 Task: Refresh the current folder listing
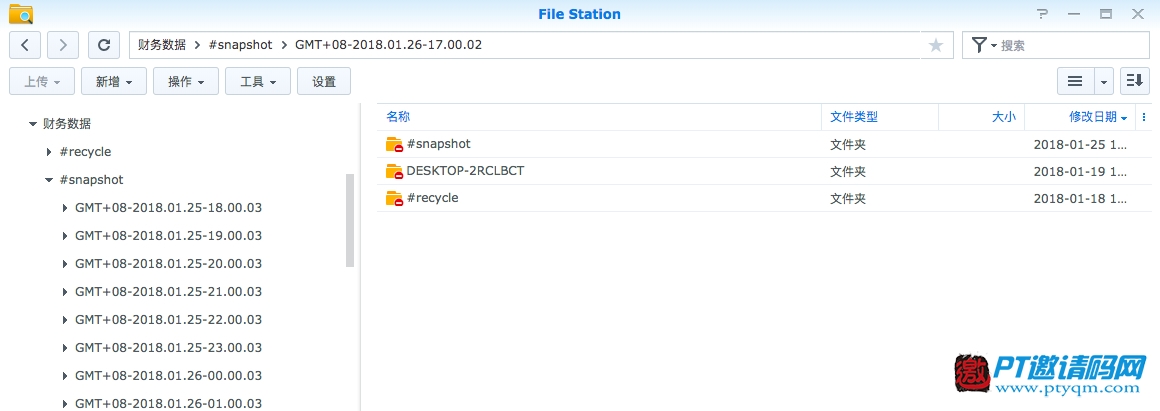[104, 45]
